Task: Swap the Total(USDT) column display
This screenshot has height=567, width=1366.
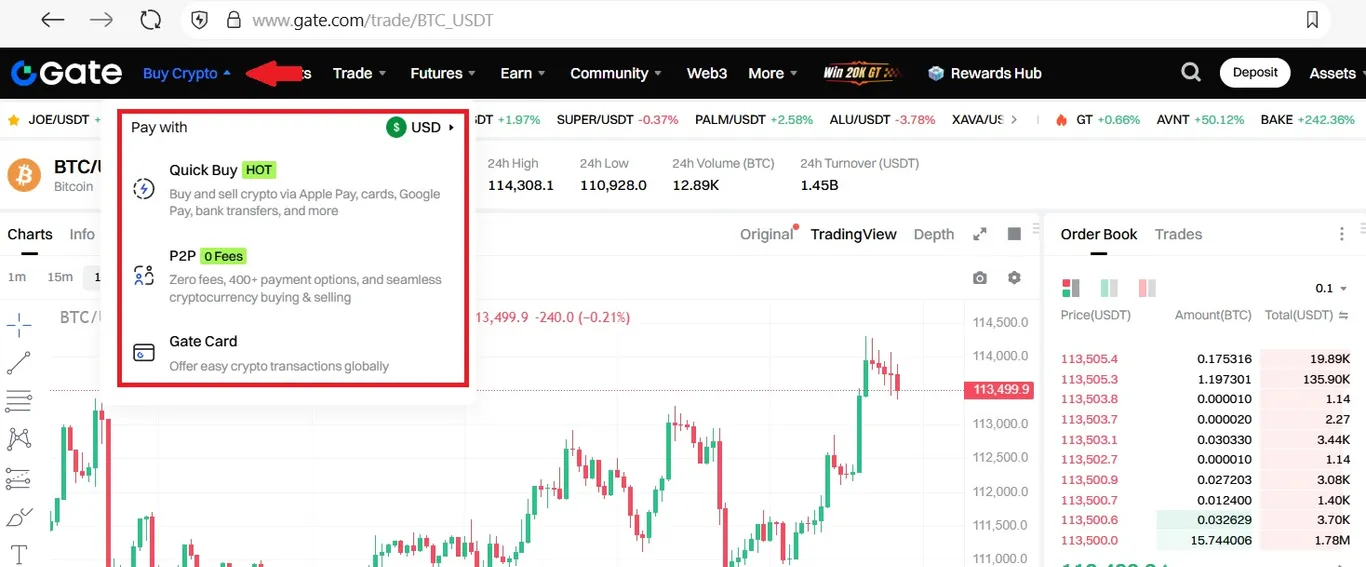Action: pyautogui.click(x=1345, y=315)
